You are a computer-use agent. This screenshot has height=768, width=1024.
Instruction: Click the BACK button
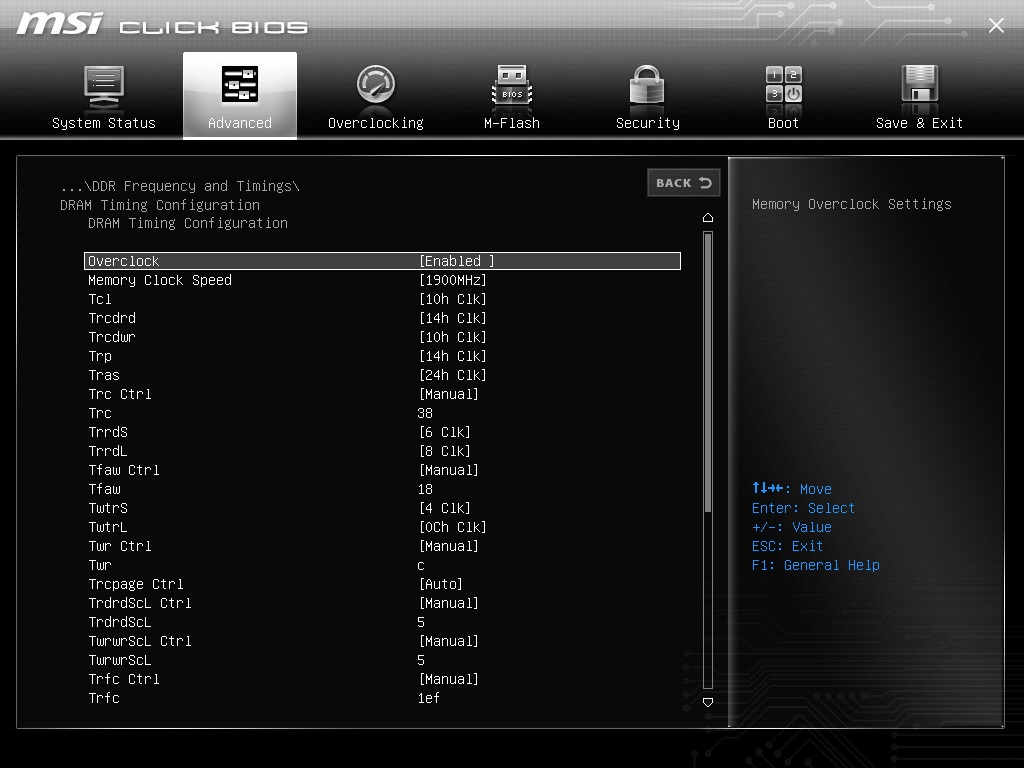684,183
